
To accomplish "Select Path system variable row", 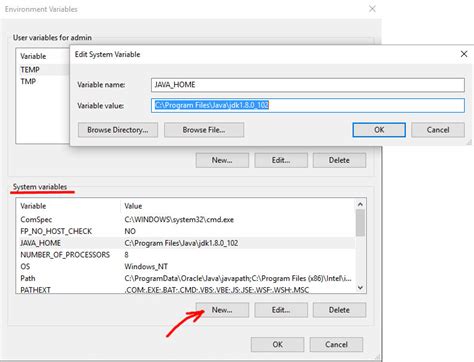I will [185, 278].
